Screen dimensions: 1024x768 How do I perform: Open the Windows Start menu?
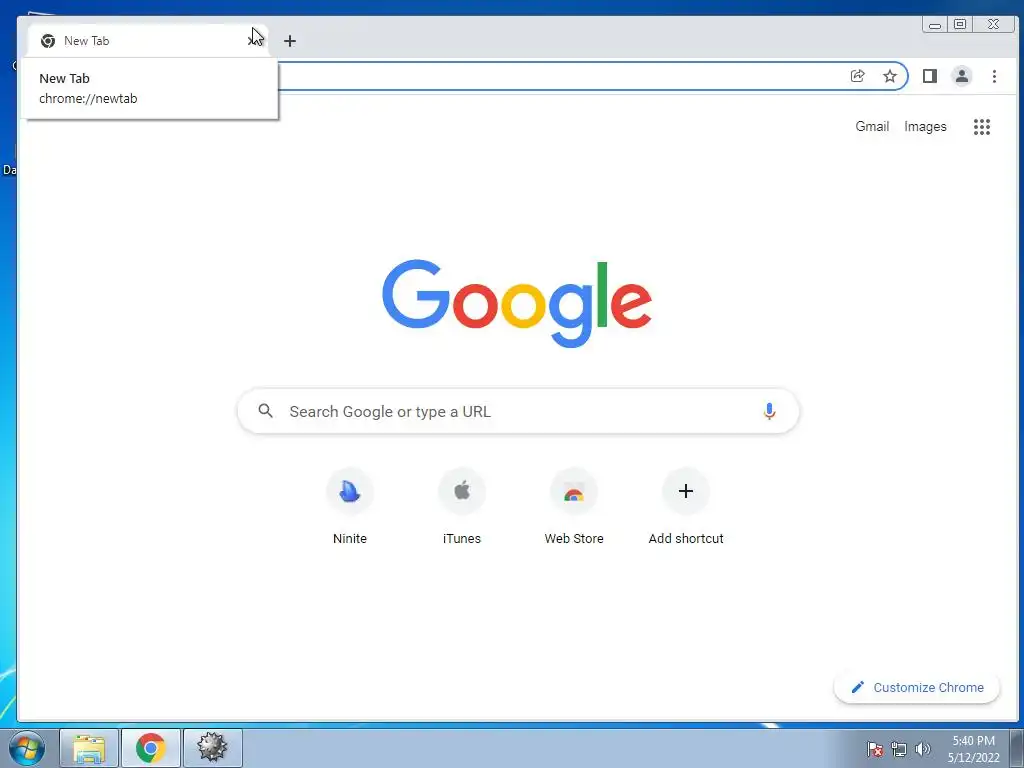(x=27, y=748)
